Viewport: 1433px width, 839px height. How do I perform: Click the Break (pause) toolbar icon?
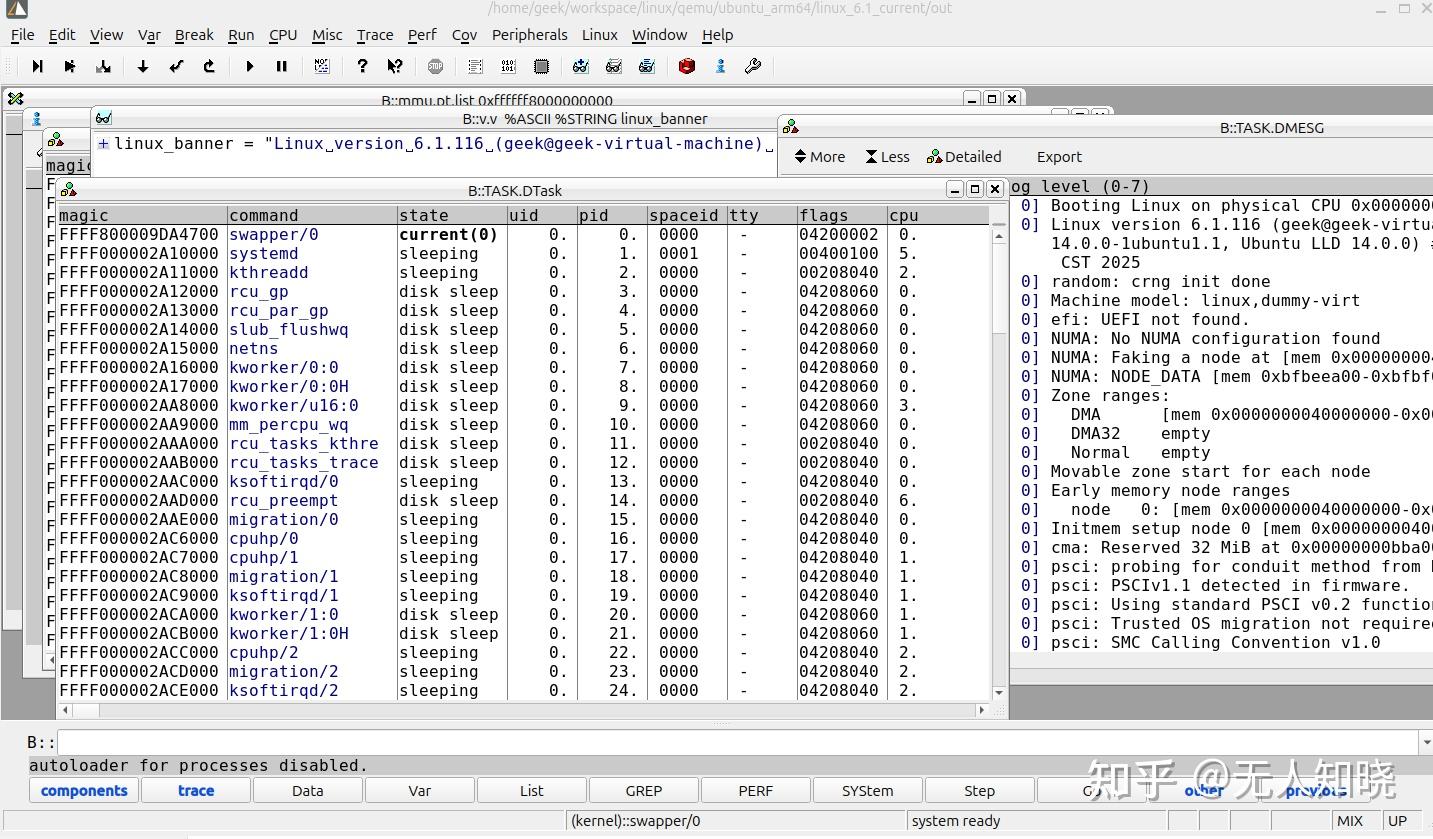click(x=282, y=66)
